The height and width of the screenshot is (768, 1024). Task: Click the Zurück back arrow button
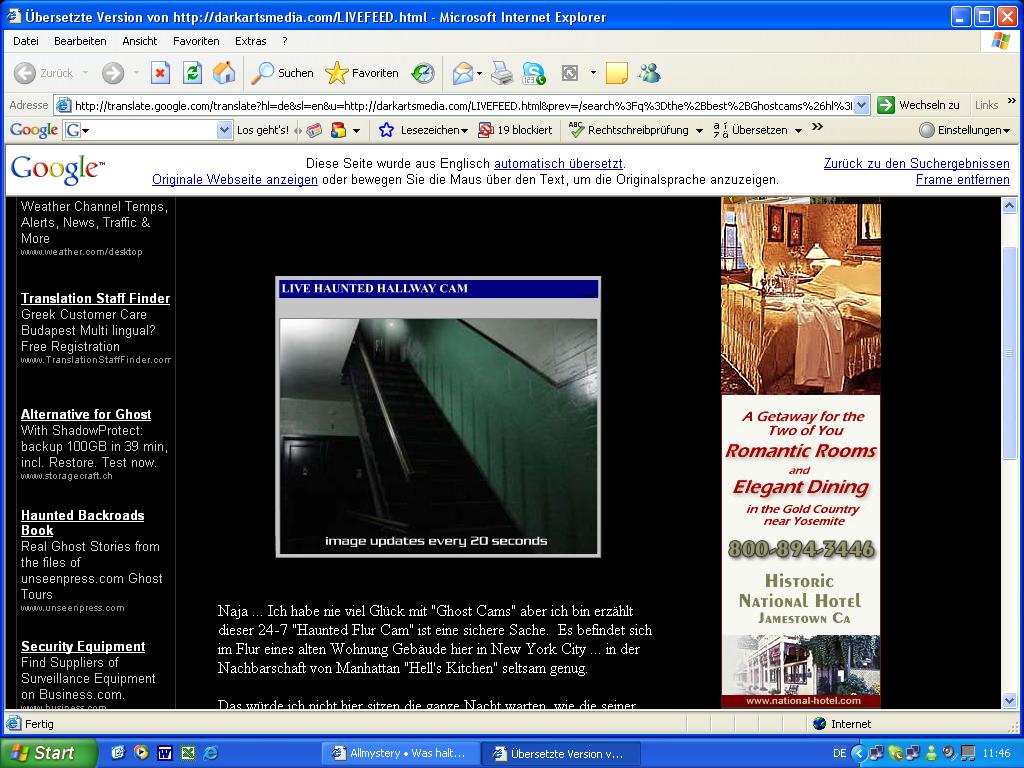click(43, 73)
